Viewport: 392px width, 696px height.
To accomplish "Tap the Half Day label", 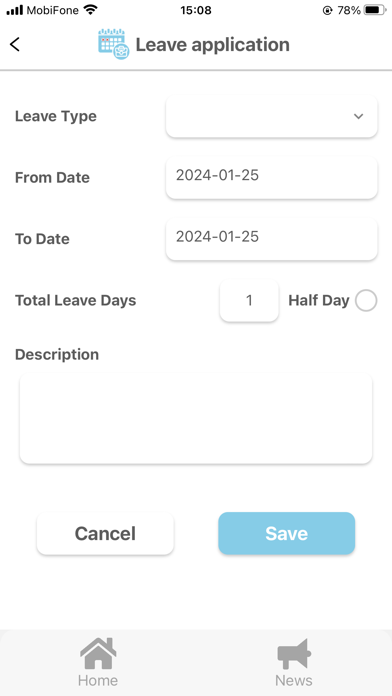I will [x=319, y=301].
